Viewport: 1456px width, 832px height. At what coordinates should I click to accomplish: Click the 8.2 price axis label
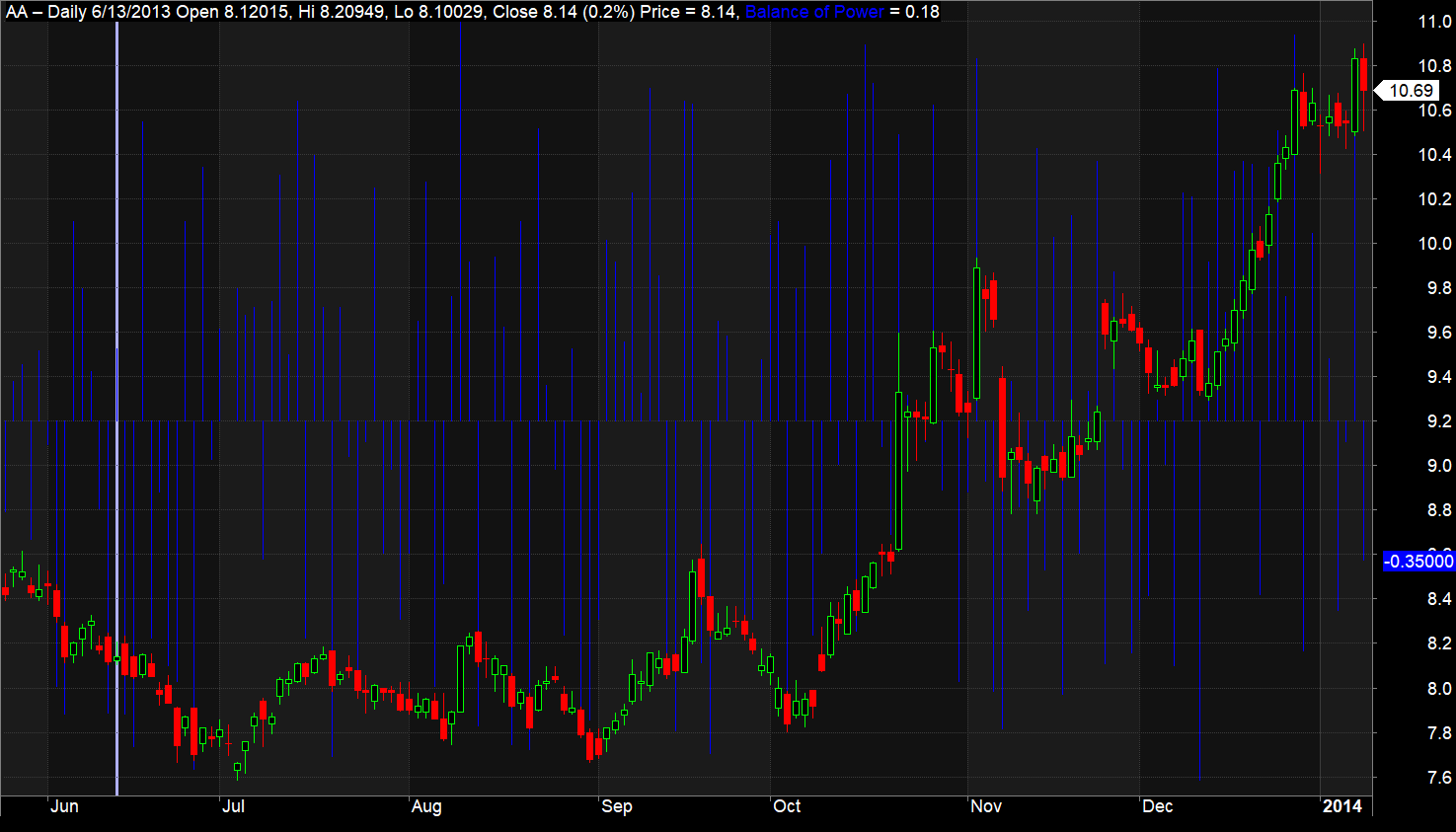(x=1439, y=643)
